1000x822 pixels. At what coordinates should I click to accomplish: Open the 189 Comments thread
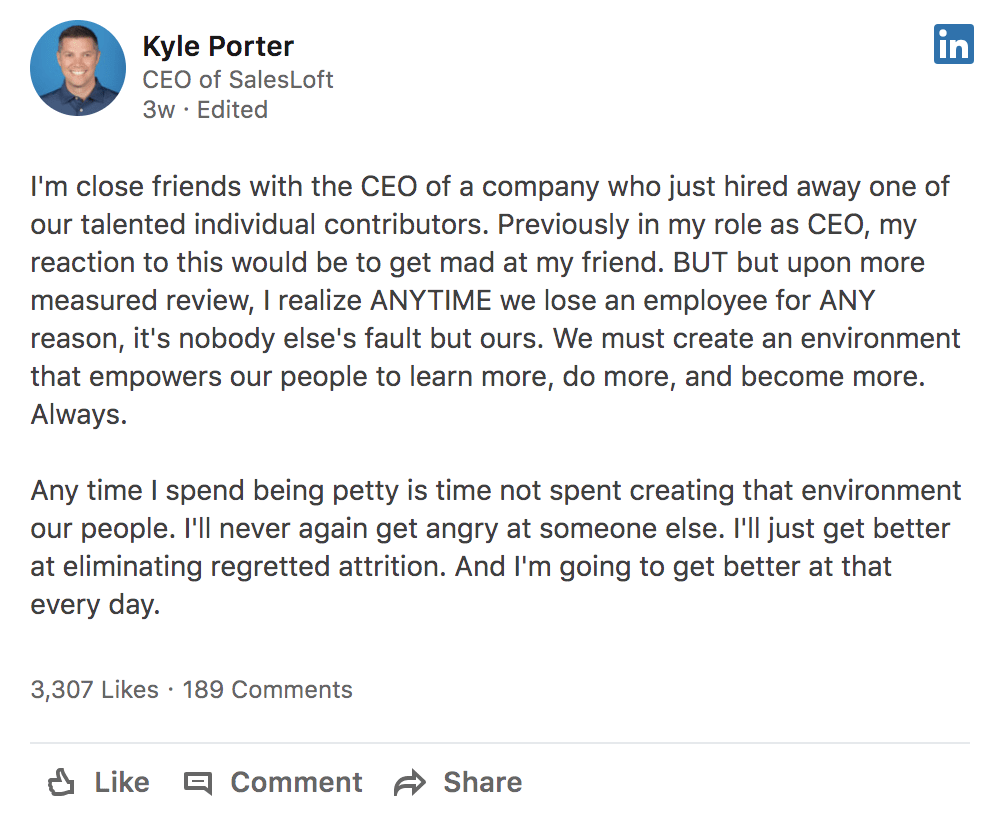267,689
